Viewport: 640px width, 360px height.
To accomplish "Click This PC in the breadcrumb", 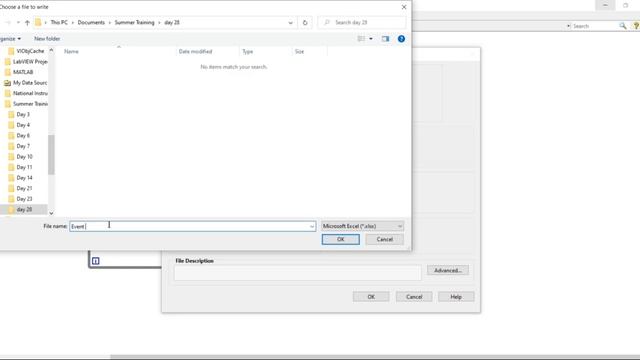I will (59, 22).
